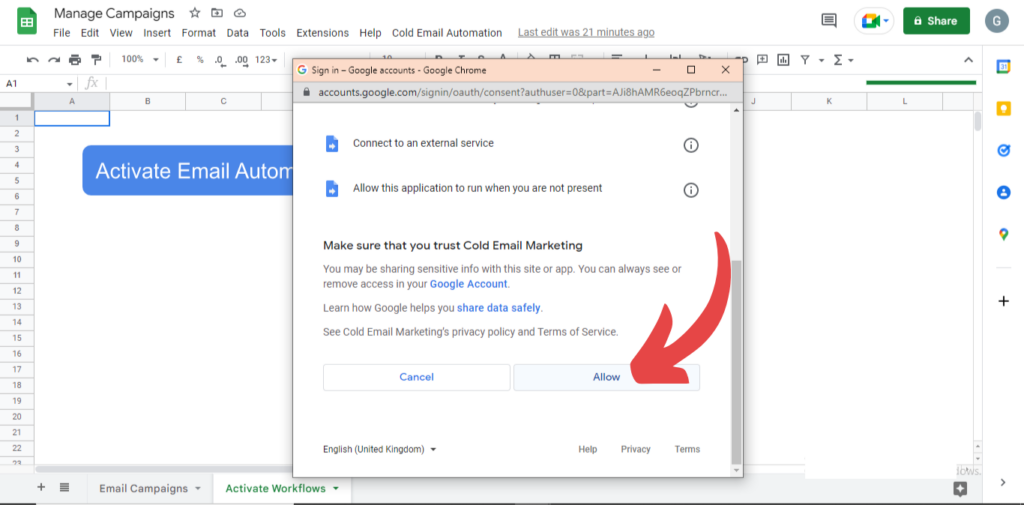The height and width of the screenshot is (505, 1024).
Task: Open Contacts side panel
Action: click(1003, 192)
